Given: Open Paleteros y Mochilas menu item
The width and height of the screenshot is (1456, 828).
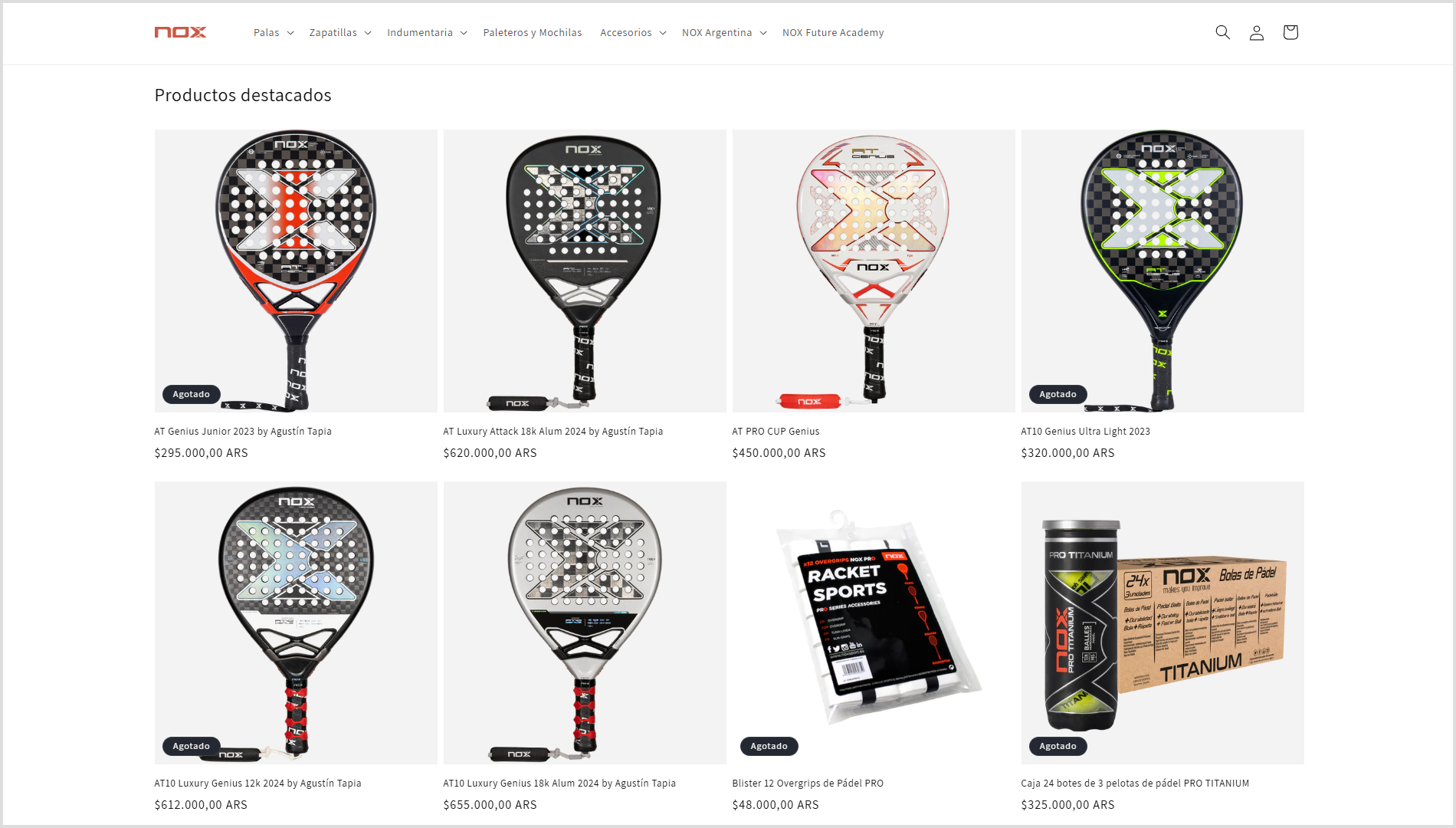Looking at the screenshot, I should [533, 32].
